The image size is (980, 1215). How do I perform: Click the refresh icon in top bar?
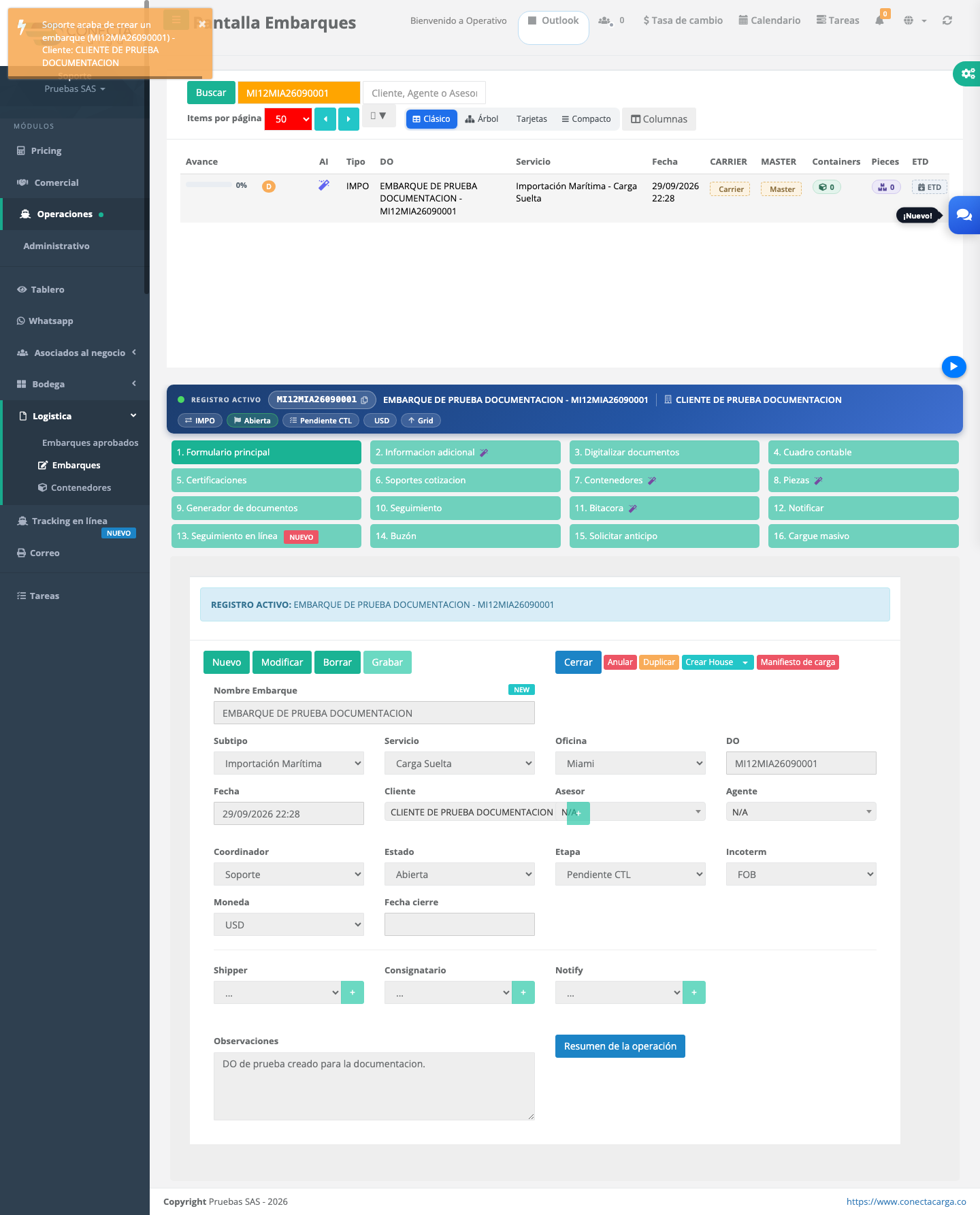pyautogui.click(x=947, y=20)
